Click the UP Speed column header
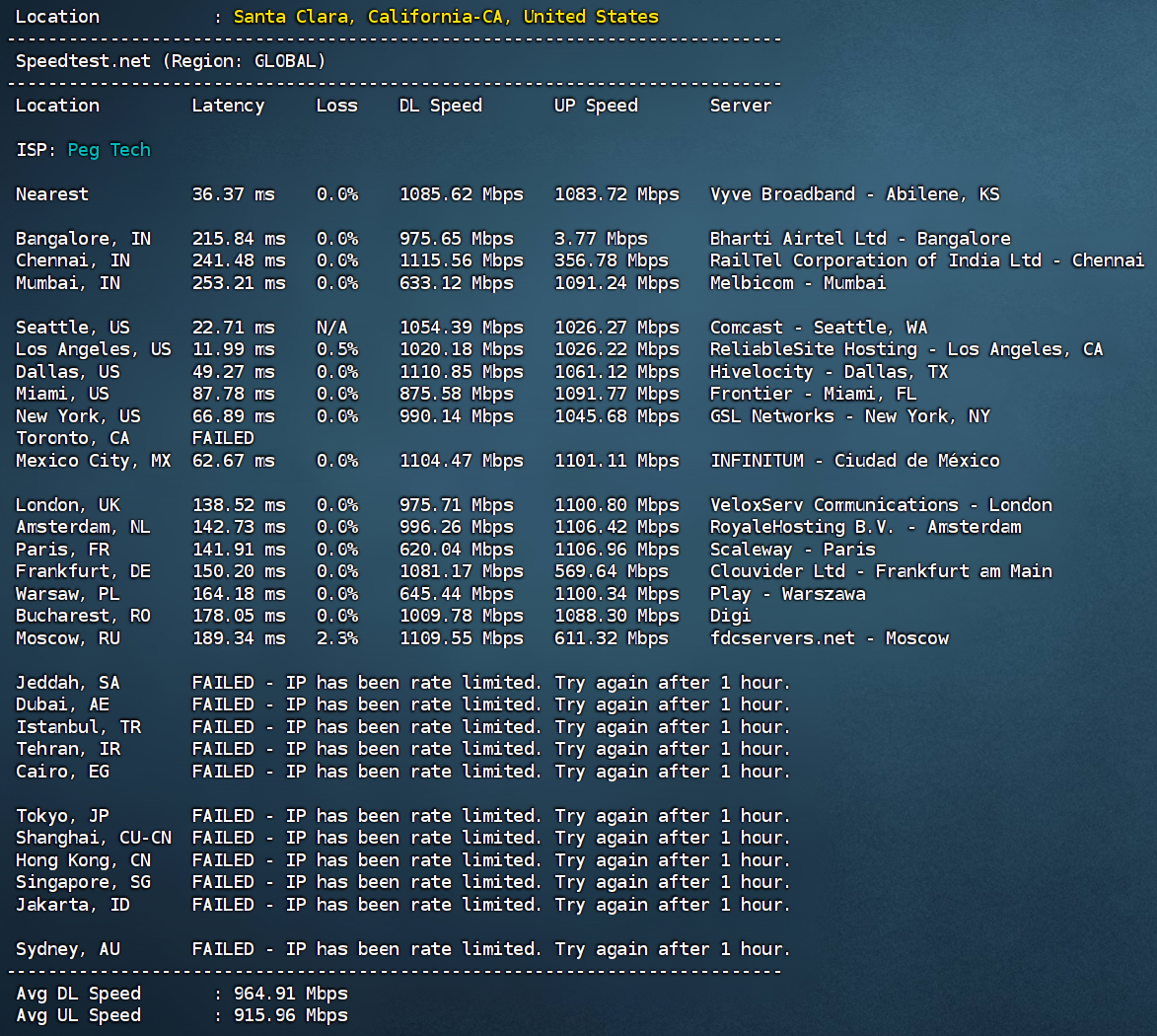 click(596, 107)
